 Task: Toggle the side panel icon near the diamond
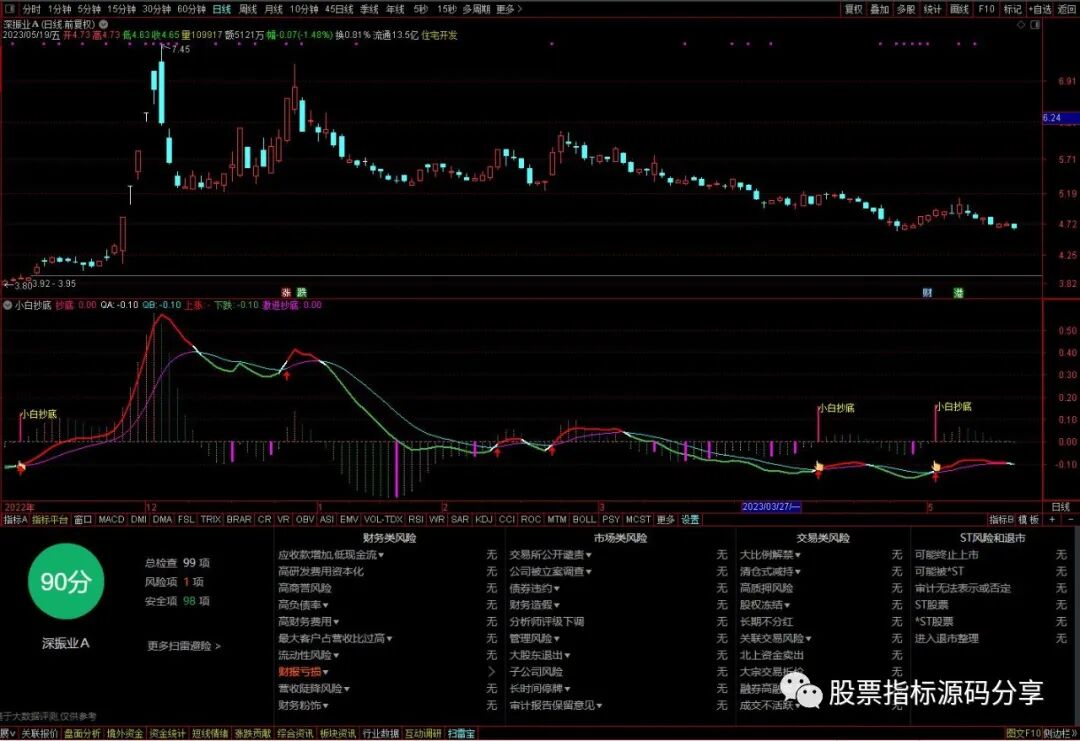tap(1035, 25)
